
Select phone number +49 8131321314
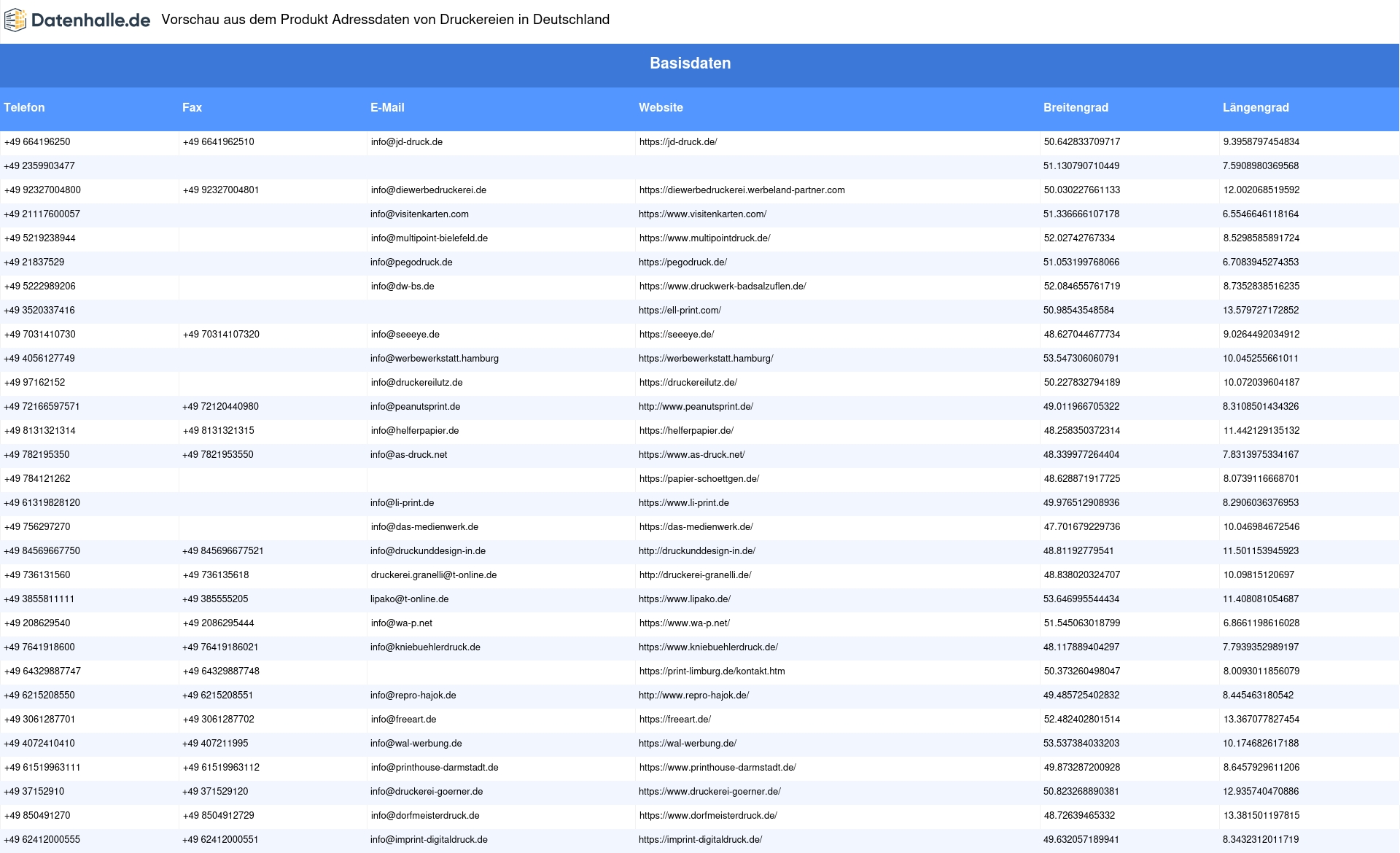39,431
